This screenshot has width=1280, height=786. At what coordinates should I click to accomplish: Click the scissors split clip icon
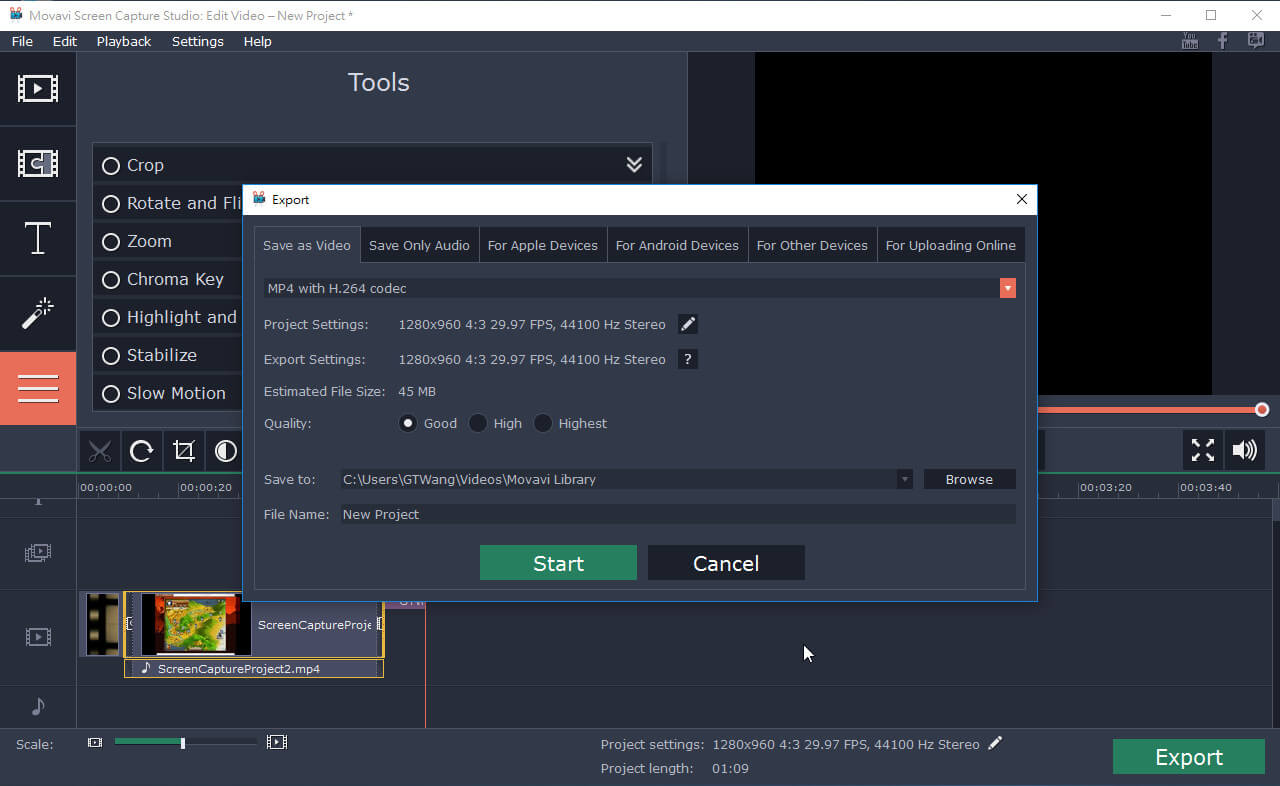(x=99, y=451)
